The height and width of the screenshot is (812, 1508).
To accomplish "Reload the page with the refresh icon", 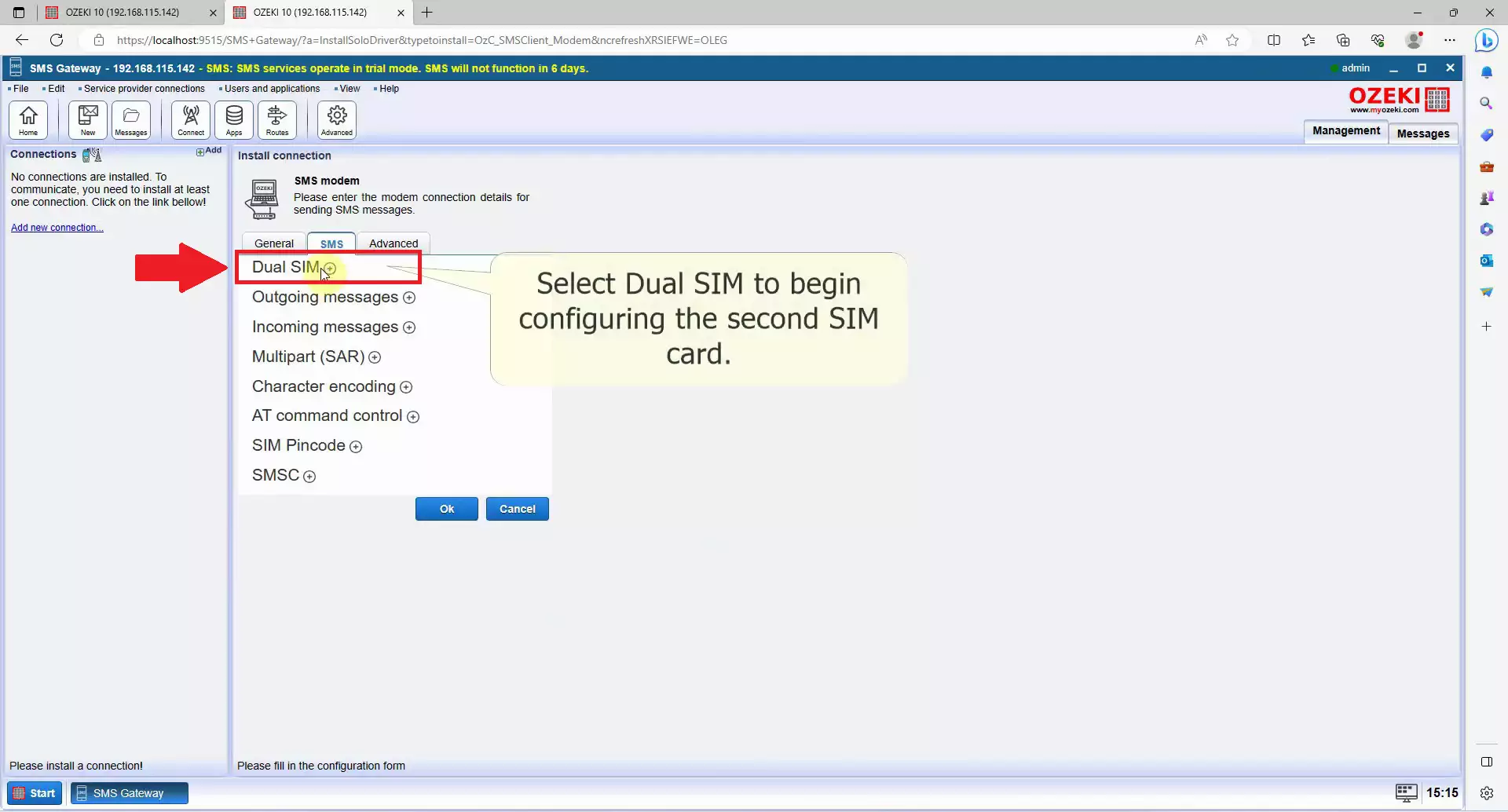I will pyautogui.click(x=57, y=40).
